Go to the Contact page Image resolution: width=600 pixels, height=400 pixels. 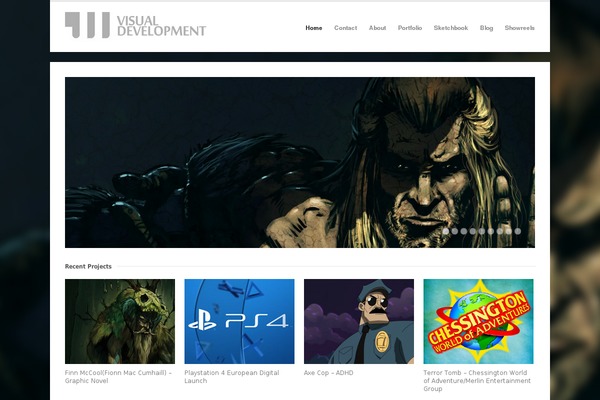click(x=346, y=28)
